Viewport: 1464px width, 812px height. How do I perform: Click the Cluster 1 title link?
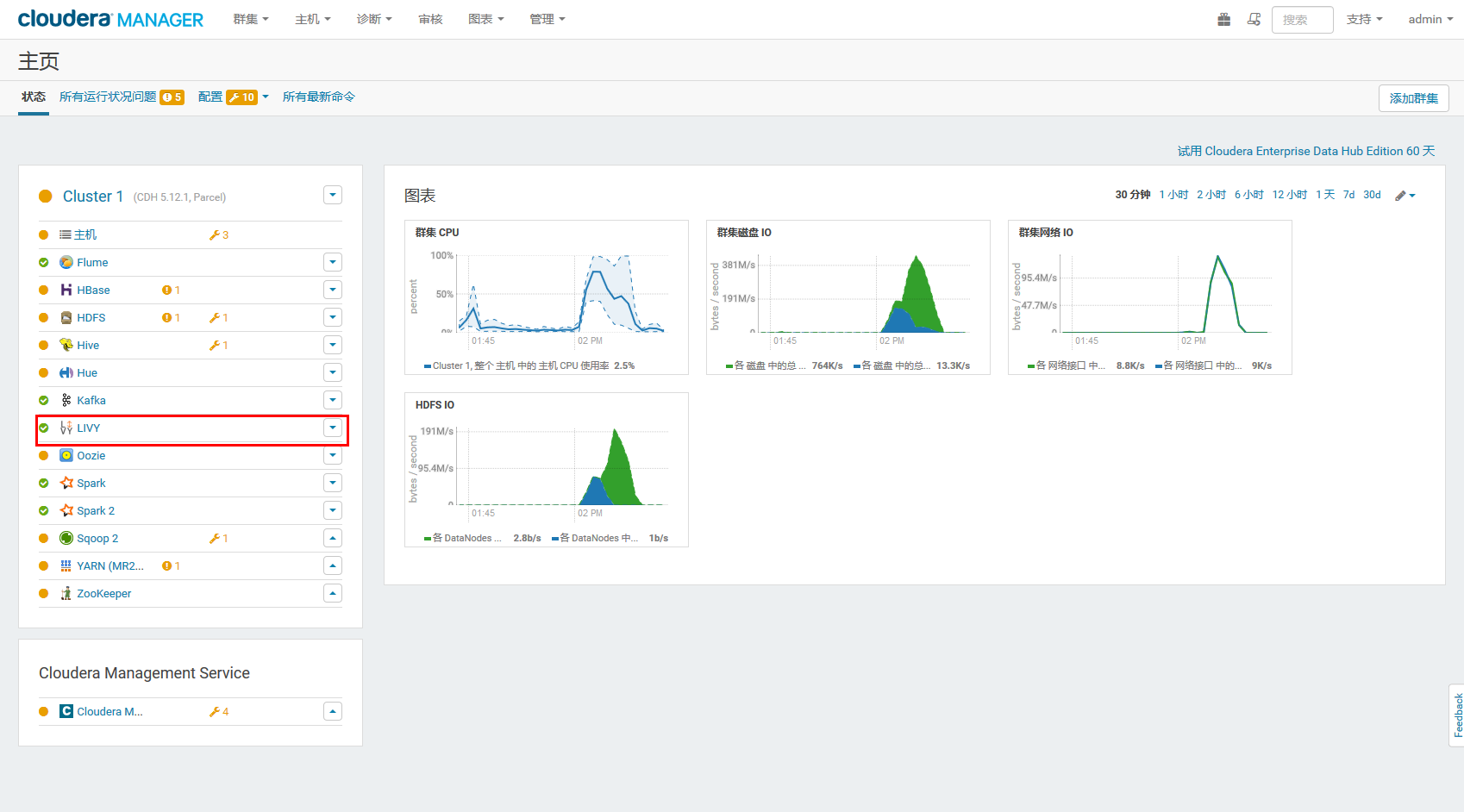click(x=93, y=196)
